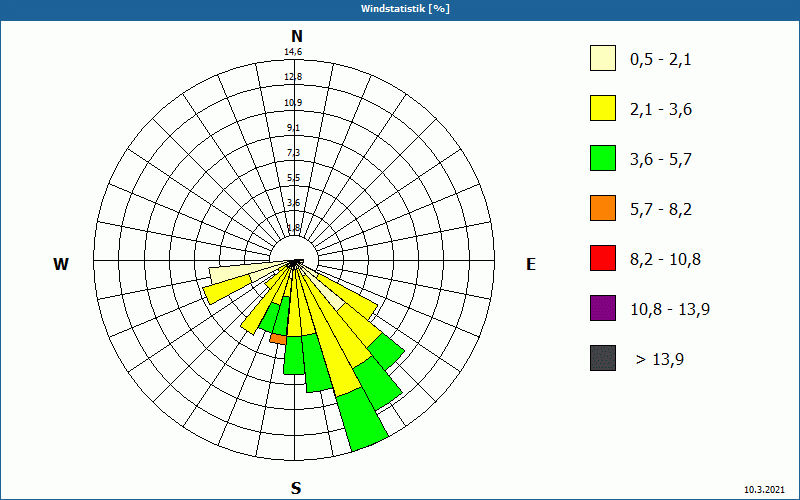Click the legend label '10,8 - 13,9'

(x=670, y=310)
